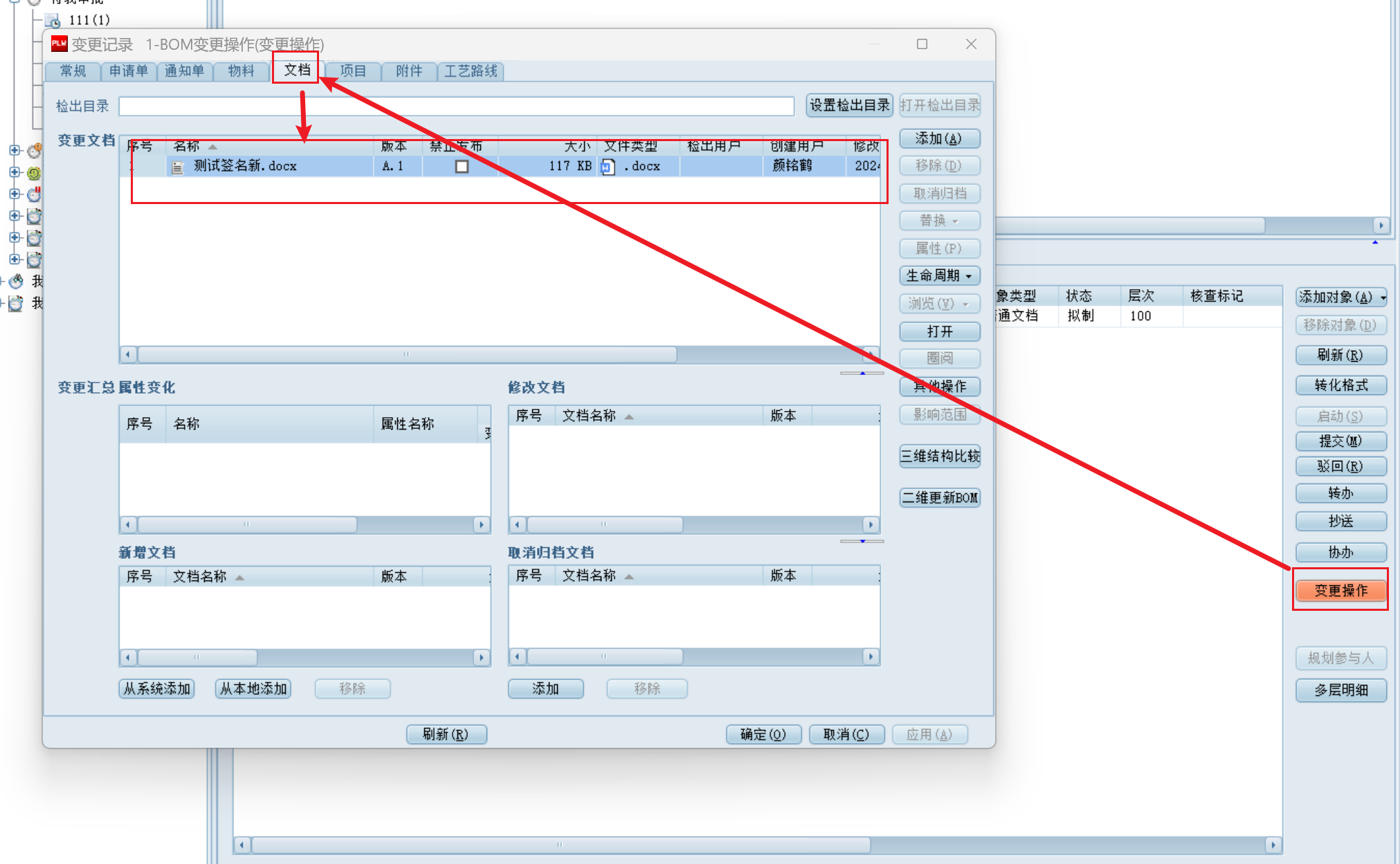The height and width of the screenshot is (864, 1400).
Task: Open the 浏览(V) dropdown button
Action: (x=940, y=304)
